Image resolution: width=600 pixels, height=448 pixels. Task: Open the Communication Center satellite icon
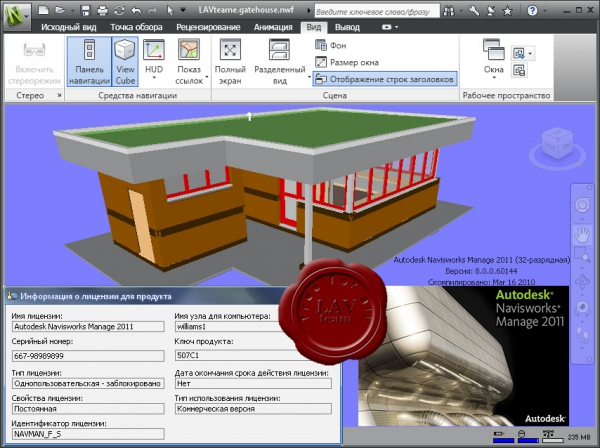[x=491, y=10]
